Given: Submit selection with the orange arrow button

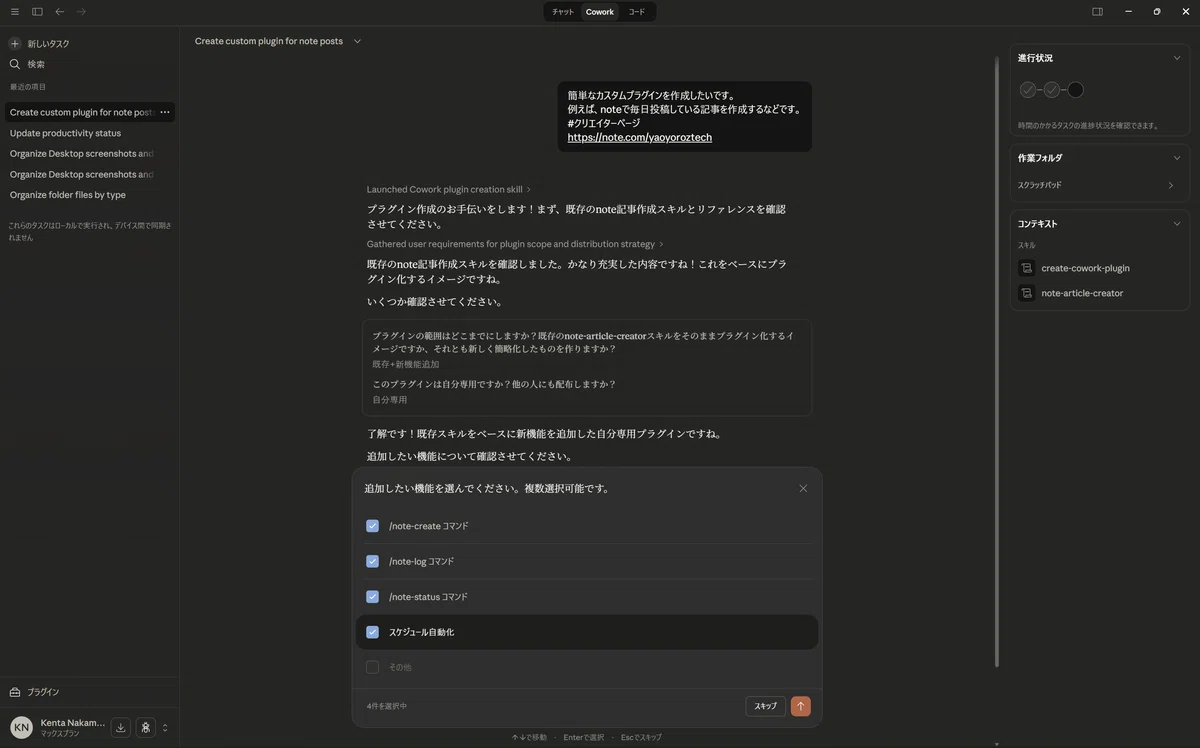Looking at the screenshot, I should (800, 706).
